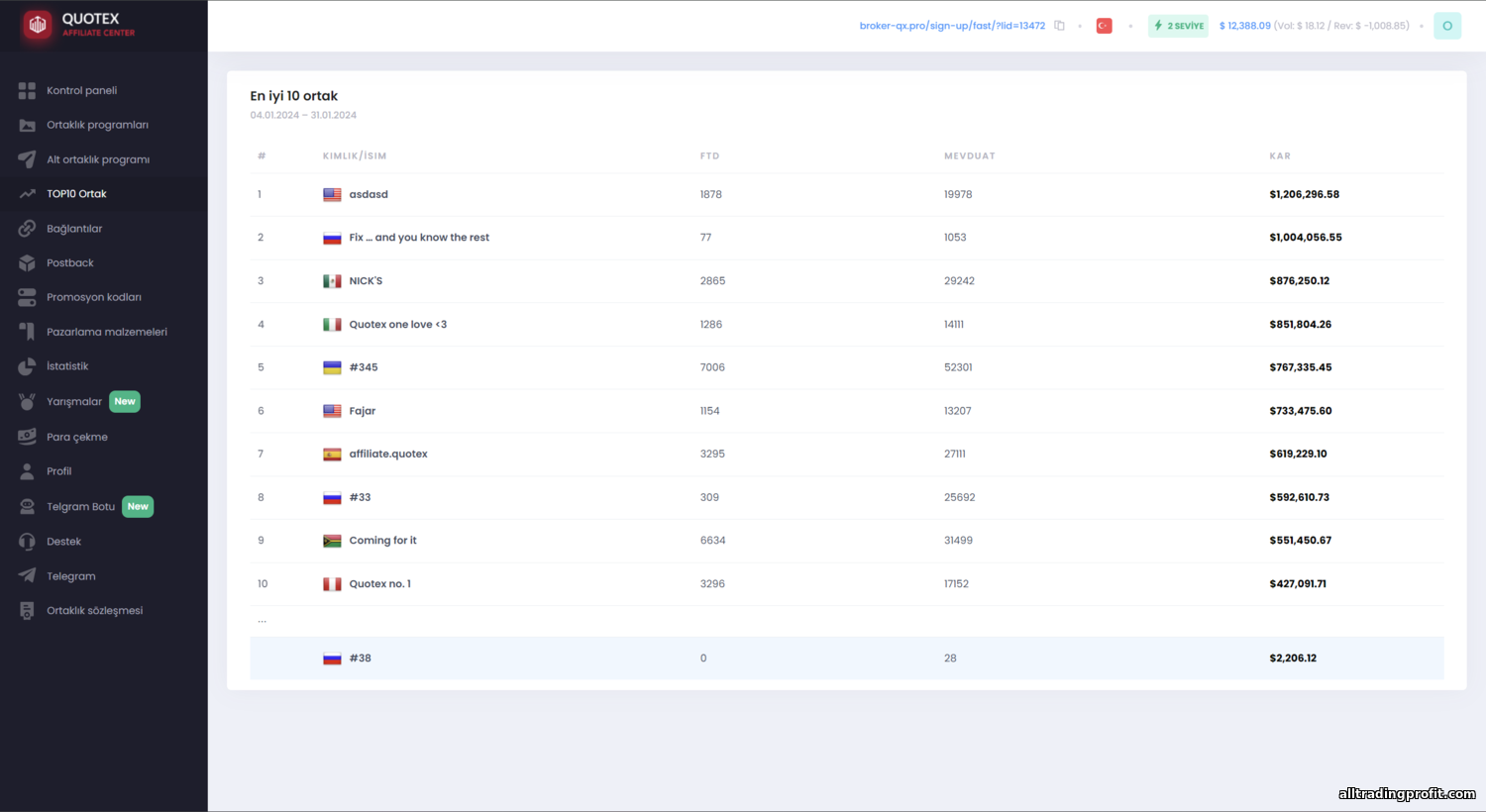Click the broker-qx.pro sign-up link
This screenshot has height=812, width=1486.
coord(952,26)
